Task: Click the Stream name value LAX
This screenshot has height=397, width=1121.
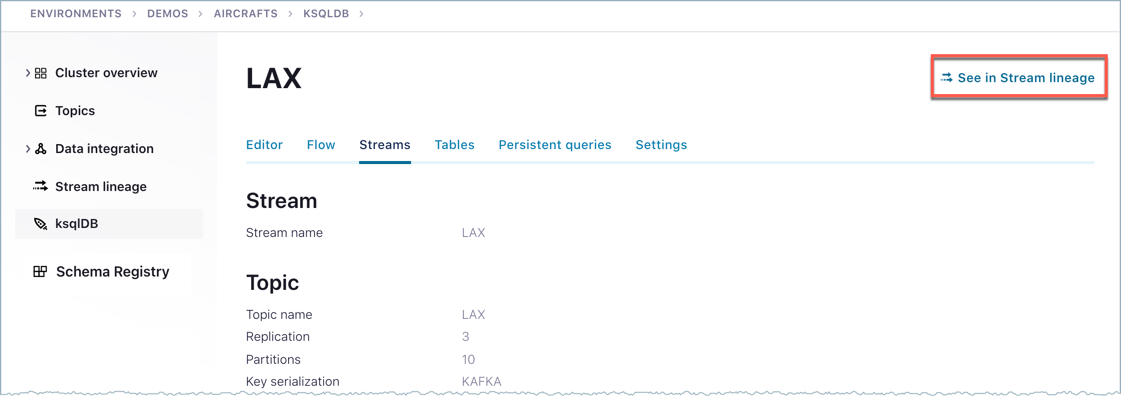Action: [x=473, y=233]
